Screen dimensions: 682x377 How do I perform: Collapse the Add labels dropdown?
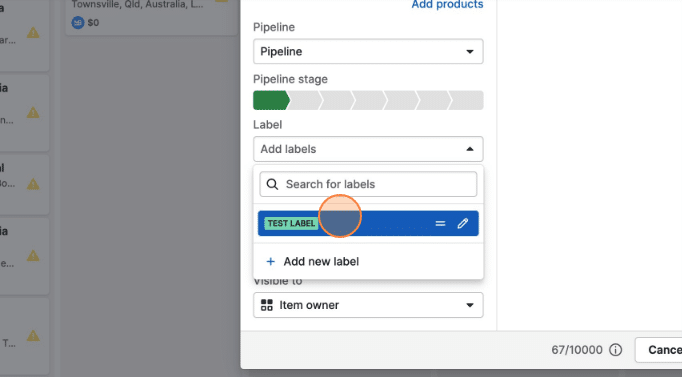pyautogui.click(x=368, y=149)
